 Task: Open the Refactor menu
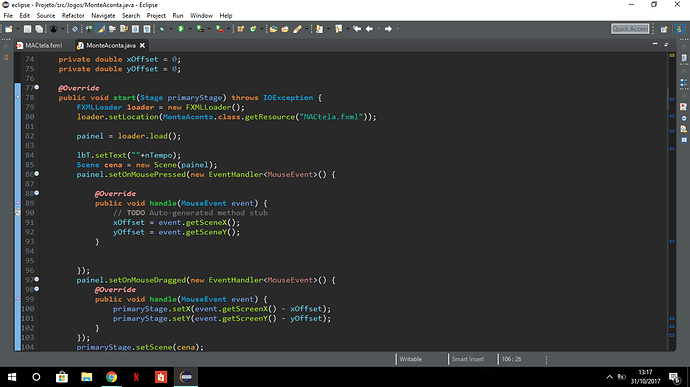pyautogui.click(x=73, y=15)
